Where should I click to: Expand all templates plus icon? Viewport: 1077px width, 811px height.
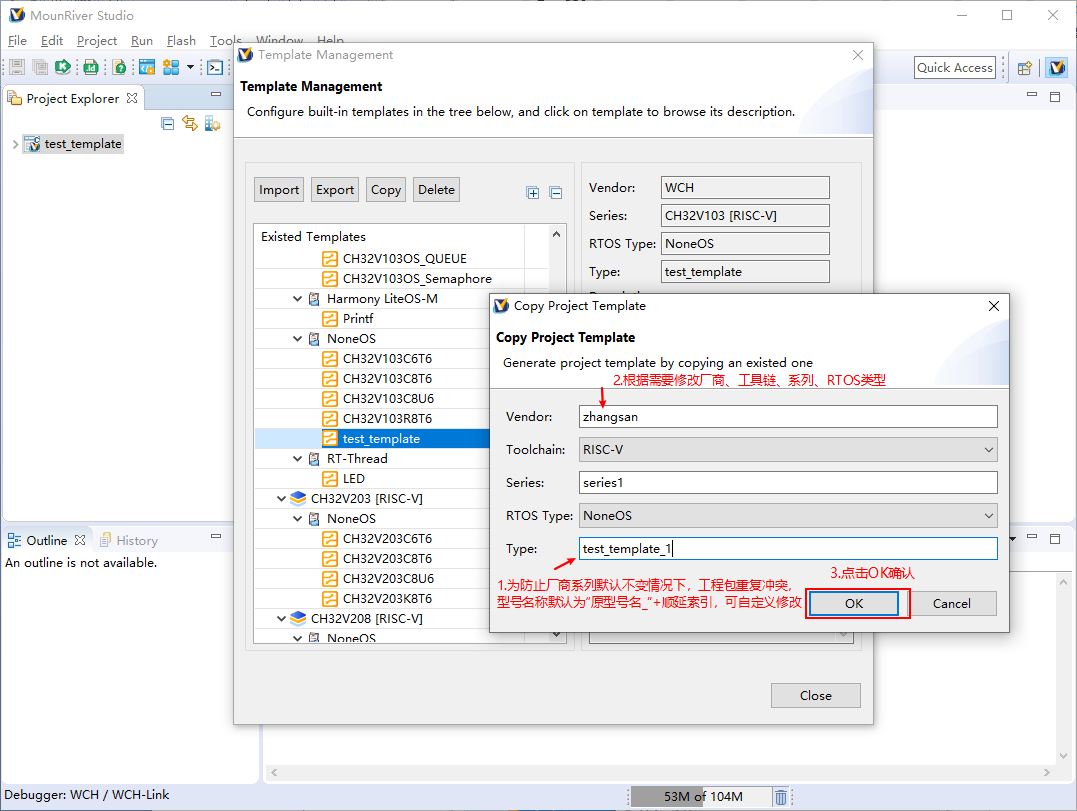(533, 192)
